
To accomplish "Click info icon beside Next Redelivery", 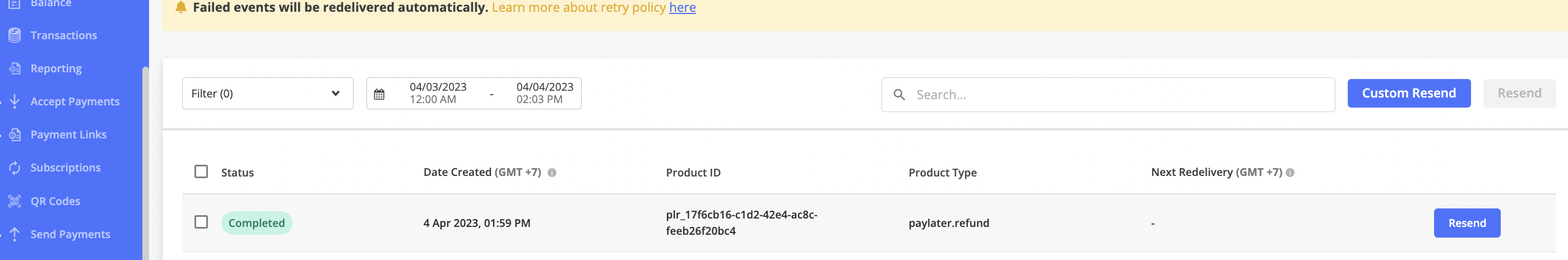I will (x=1290, y=173).
